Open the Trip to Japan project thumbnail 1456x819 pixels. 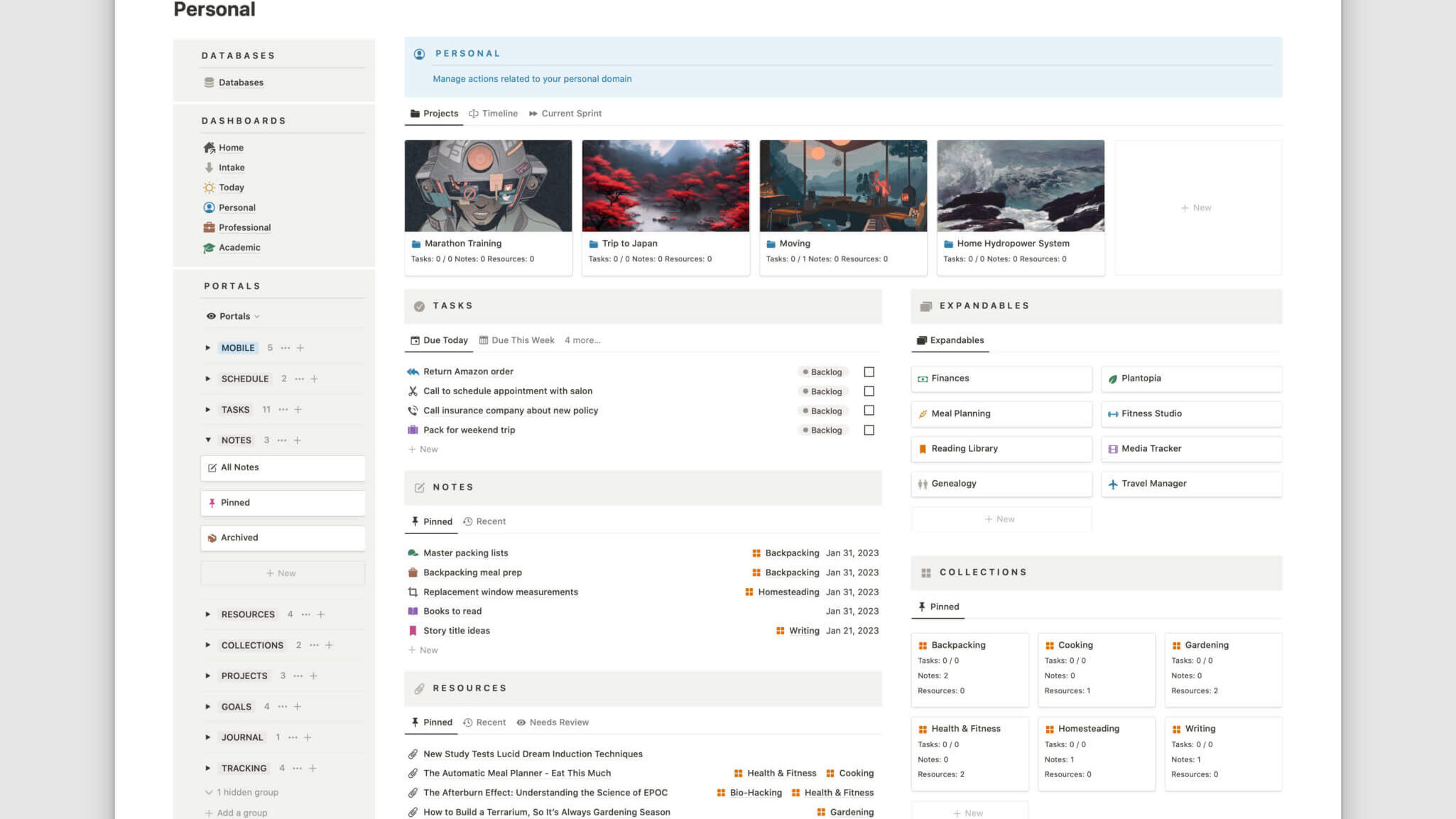[665, 186]
